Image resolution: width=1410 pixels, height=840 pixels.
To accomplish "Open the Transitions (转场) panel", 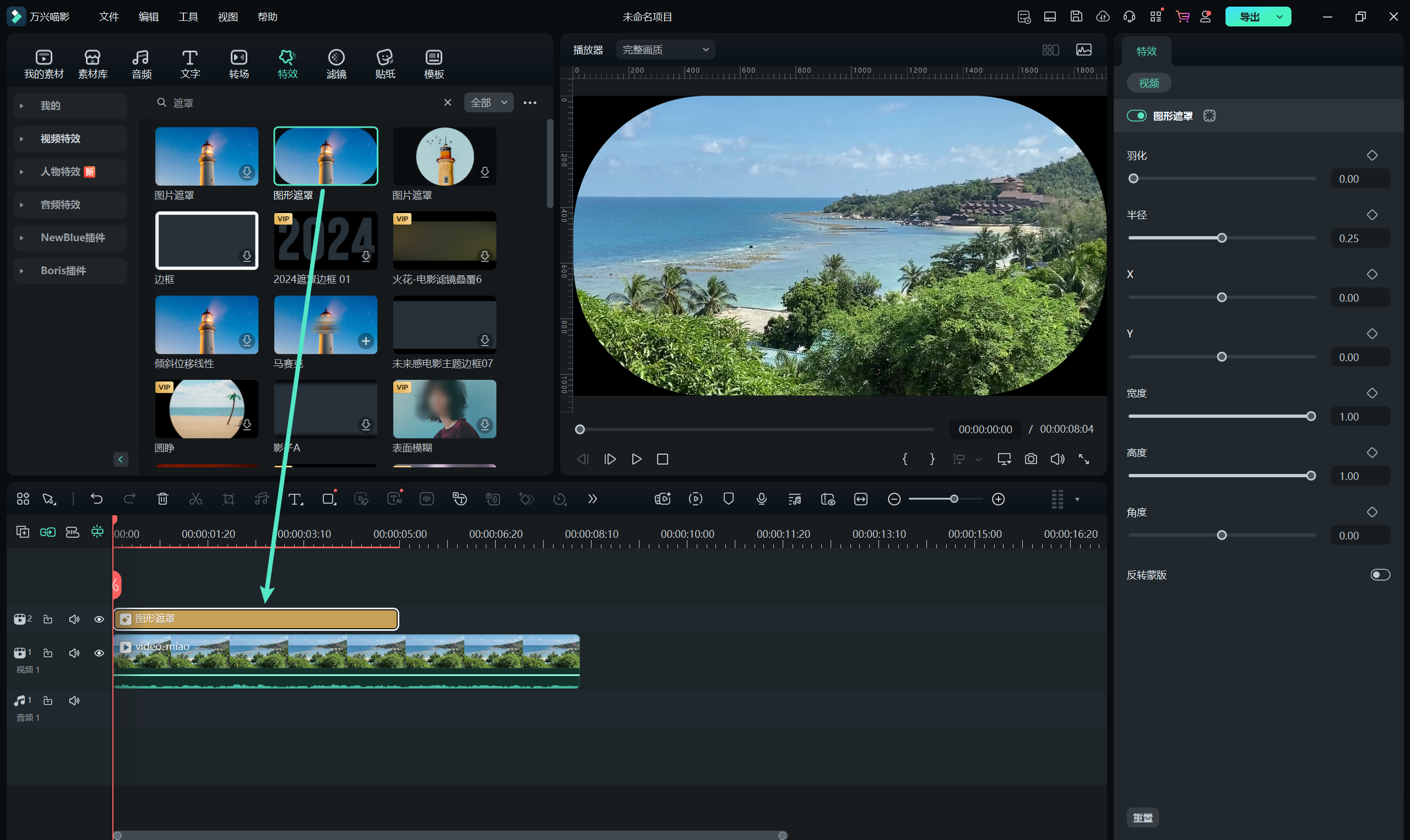I will pos(238,63).
